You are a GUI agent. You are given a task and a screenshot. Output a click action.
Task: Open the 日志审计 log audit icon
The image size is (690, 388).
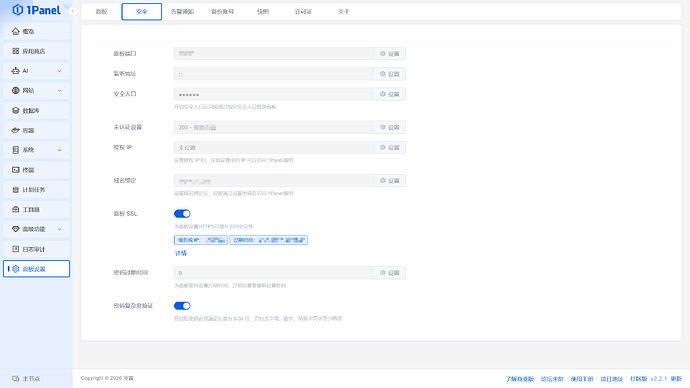point(16,249)
